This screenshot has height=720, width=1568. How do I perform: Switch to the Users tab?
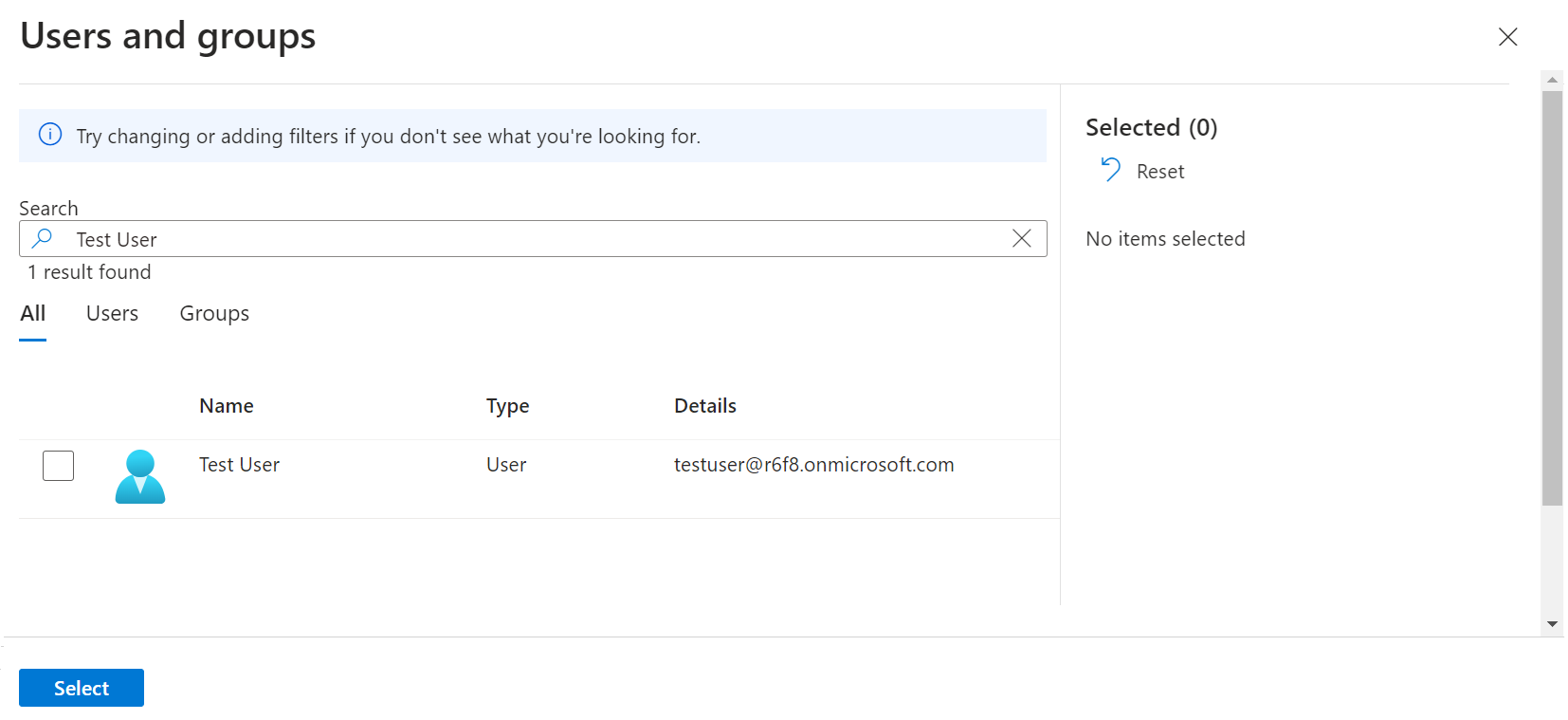tap(112, 314)
